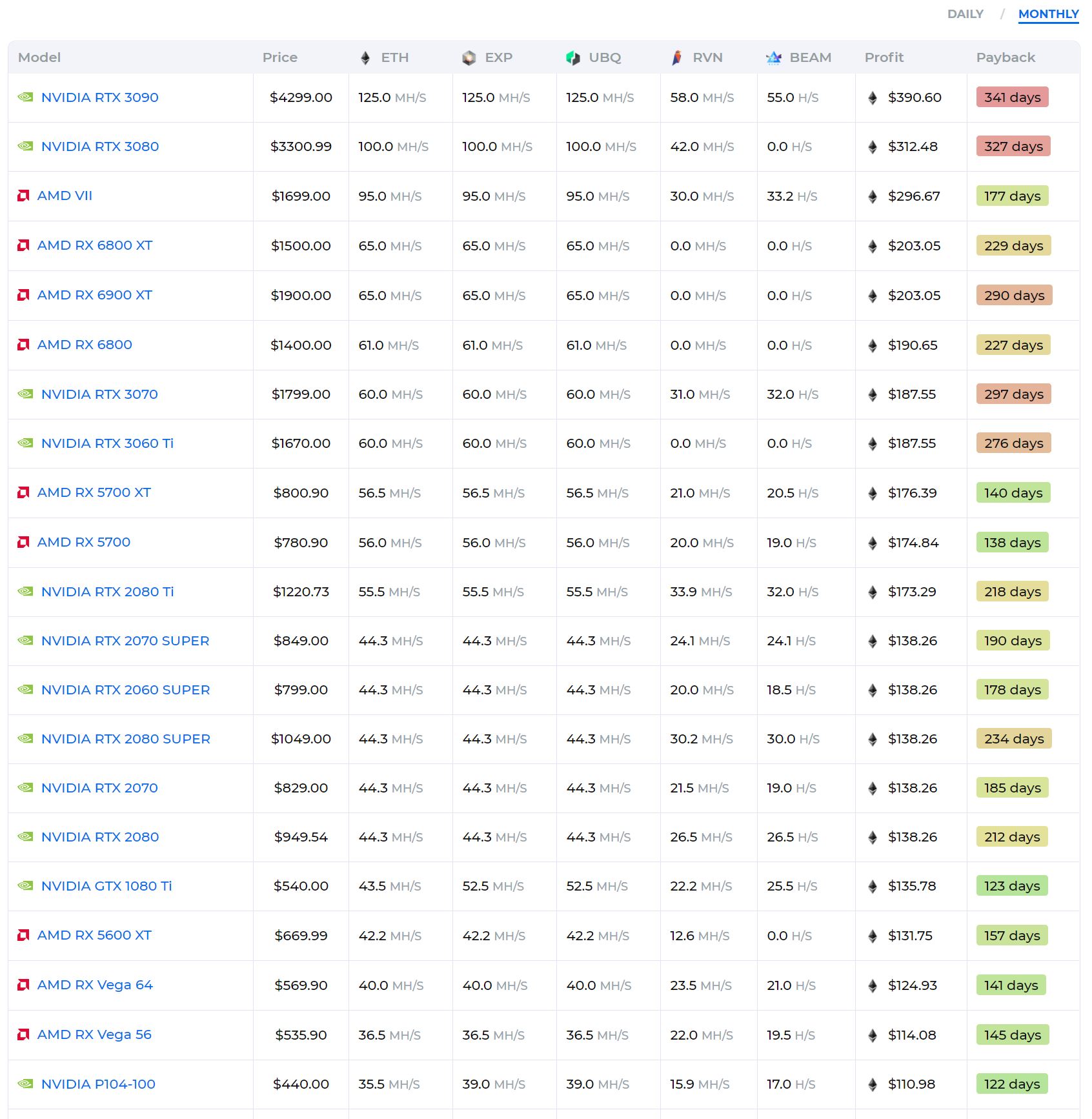Click the NVIDIA logo next to RTX 3090
This screenshot has height=1119, width=1092.
26,97
